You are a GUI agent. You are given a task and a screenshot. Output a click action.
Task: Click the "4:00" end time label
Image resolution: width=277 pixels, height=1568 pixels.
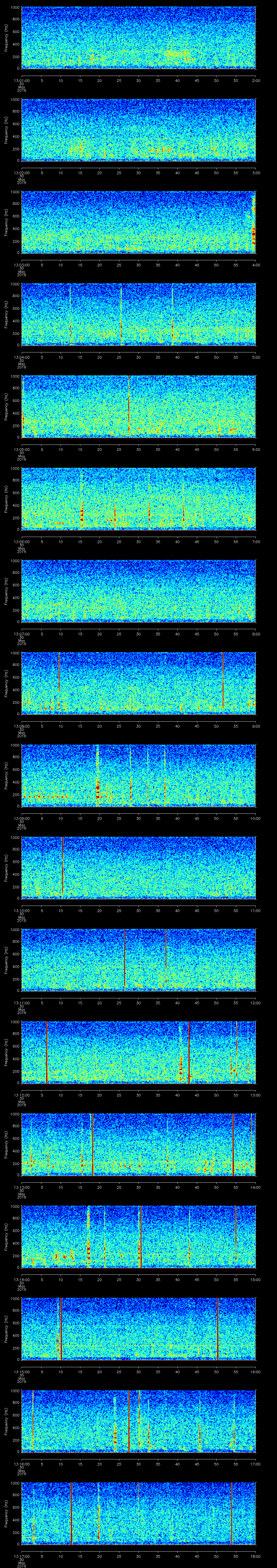[256, 264]
